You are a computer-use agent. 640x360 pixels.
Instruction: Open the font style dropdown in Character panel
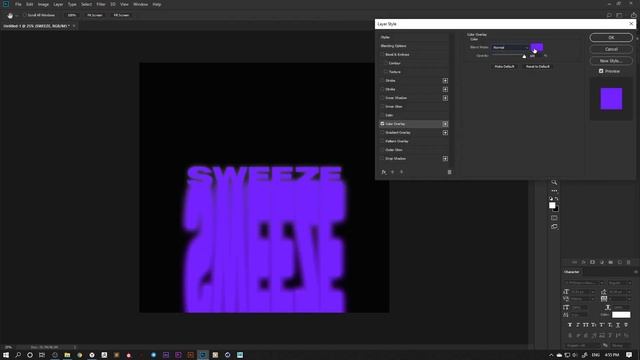(x=619, y=283)
